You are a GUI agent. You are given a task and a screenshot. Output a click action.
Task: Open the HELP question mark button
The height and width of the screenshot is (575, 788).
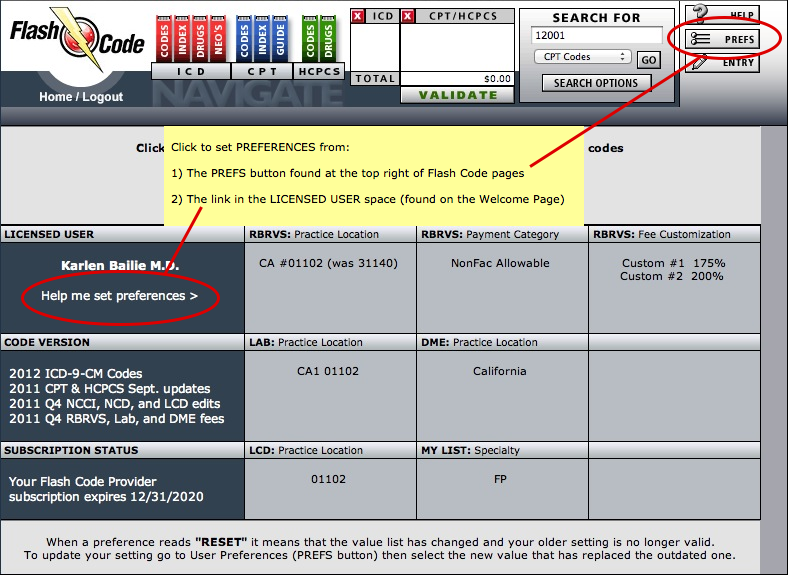pyautogui.click(x=722, y=15)
